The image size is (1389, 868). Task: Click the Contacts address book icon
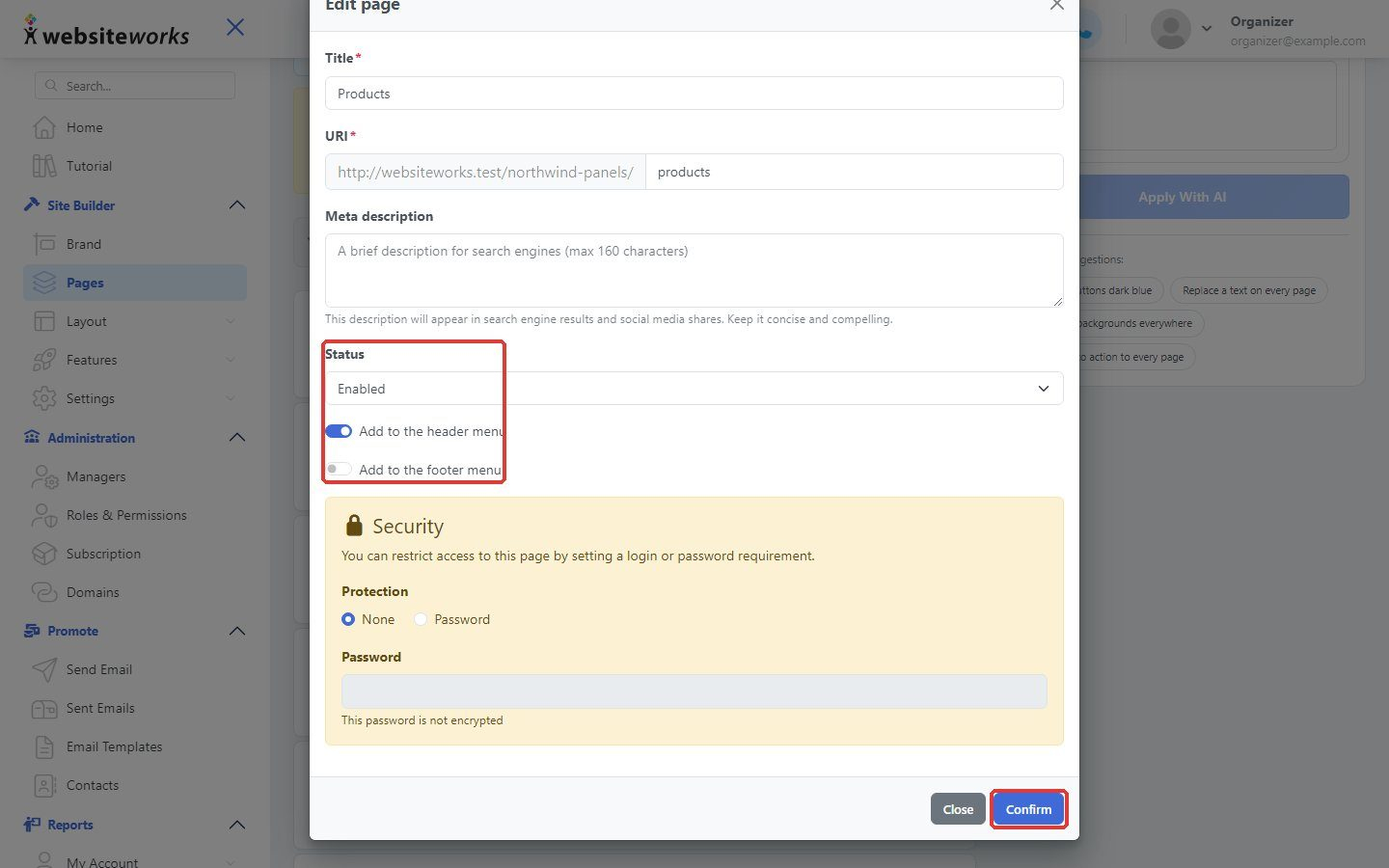(x=43, y=785)
